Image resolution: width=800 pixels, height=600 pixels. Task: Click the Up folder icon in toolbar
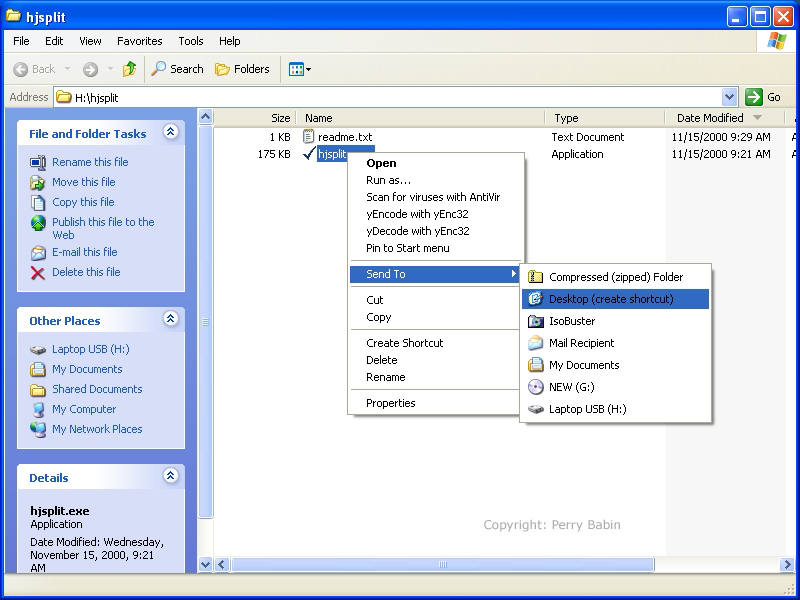point(130,69)
